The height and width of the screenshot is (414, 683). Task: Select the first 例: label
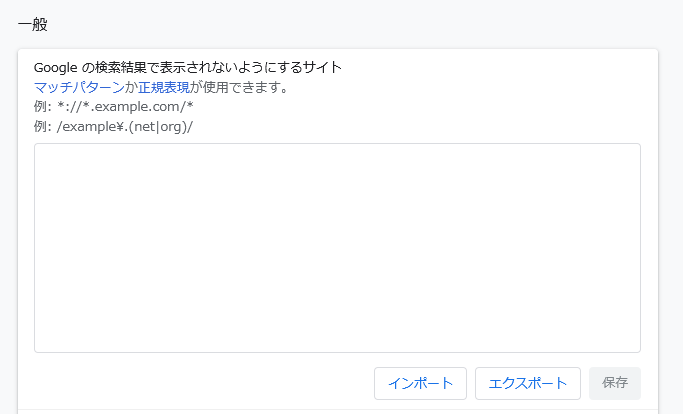coord(43,107)
